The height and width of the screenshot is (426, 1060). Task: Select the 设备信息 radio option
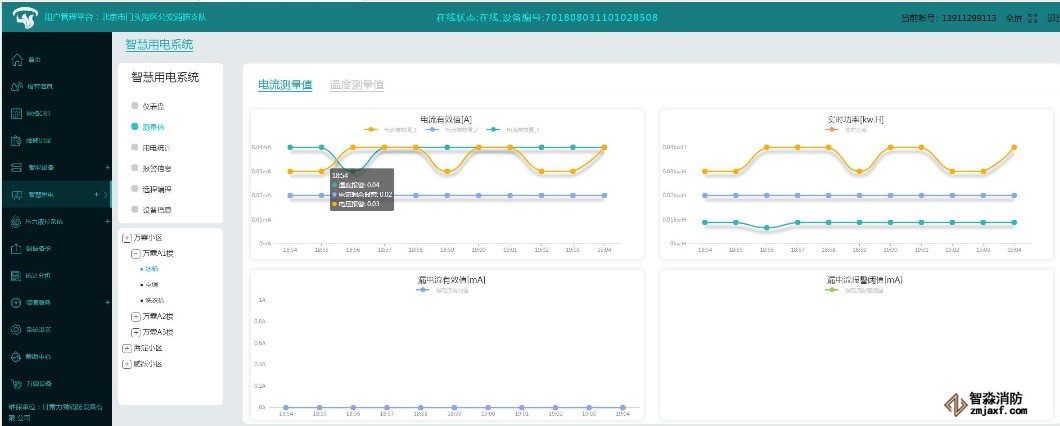(135, 209)
